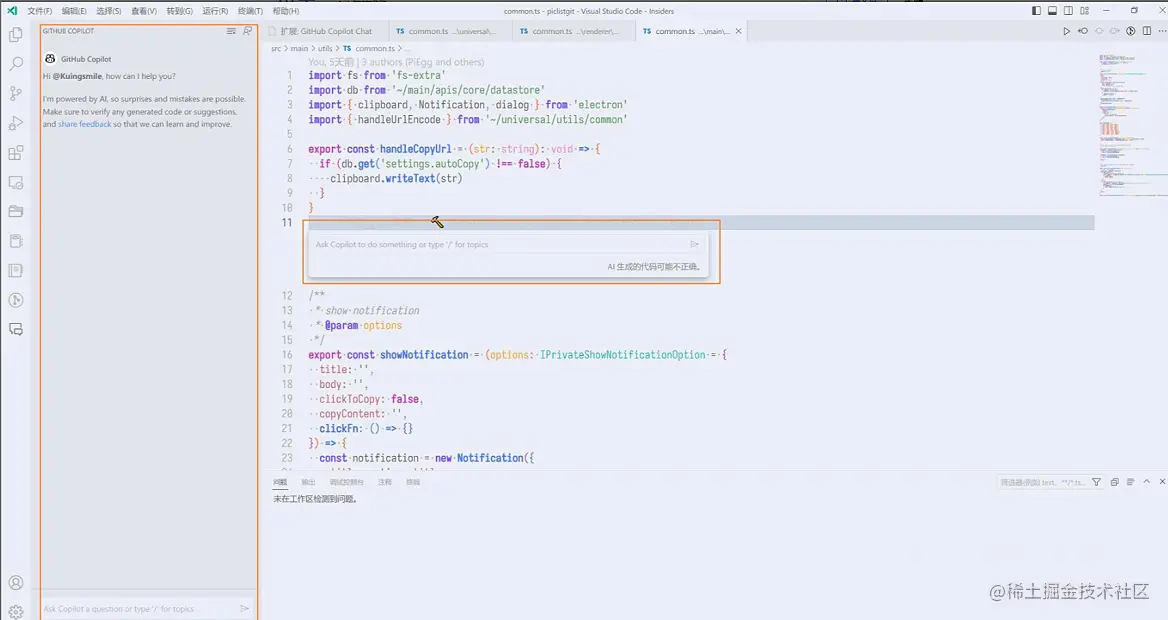Send the question in the Copilot chat sidebar
The height and width of the screenshot is (620, 1168).
click(244, 609)
